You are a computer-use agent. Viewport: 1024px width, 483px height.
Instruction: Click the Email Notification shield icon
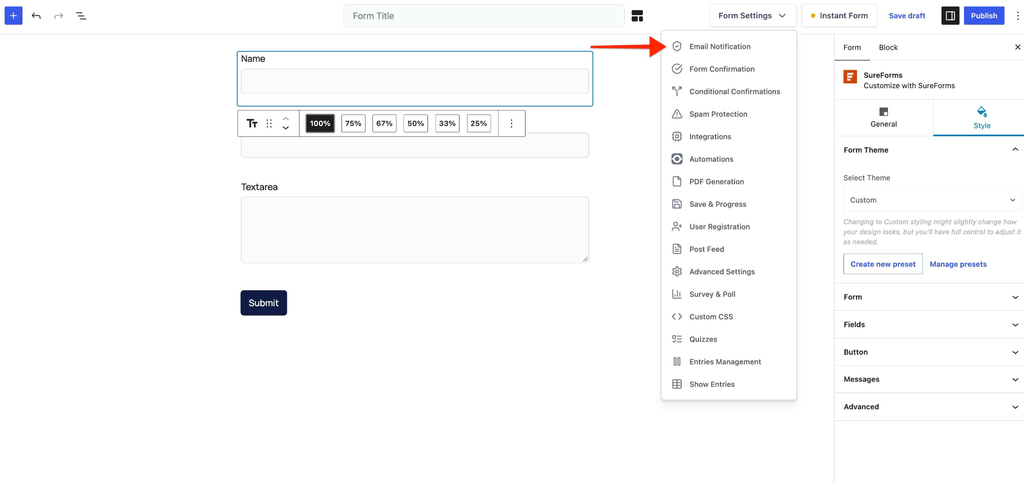[677, 46]
